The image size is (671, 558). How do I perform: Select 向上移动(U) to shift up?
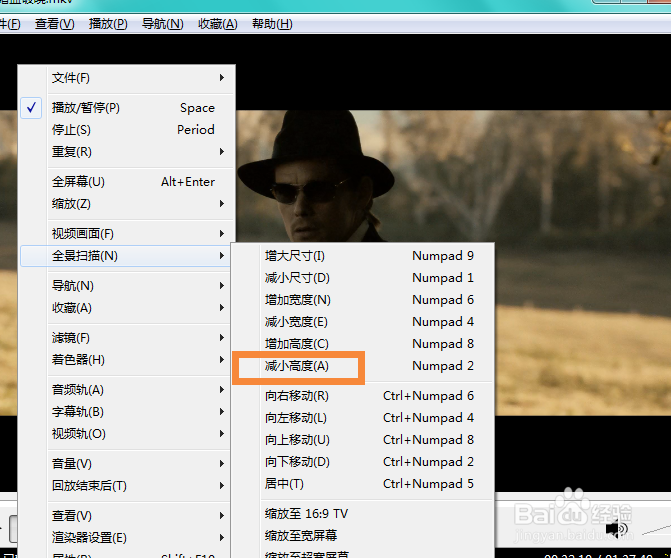pos(363,440)
